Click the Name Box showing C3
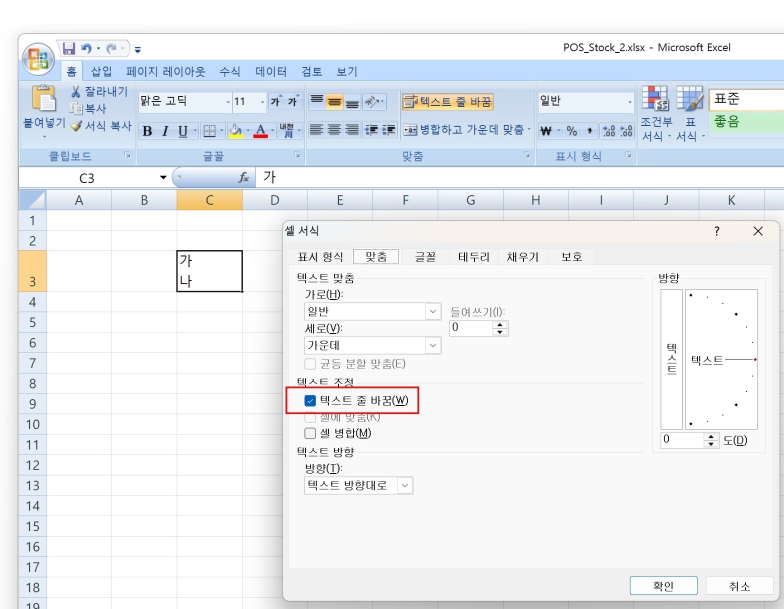784x609 pixels. [87, 177]
